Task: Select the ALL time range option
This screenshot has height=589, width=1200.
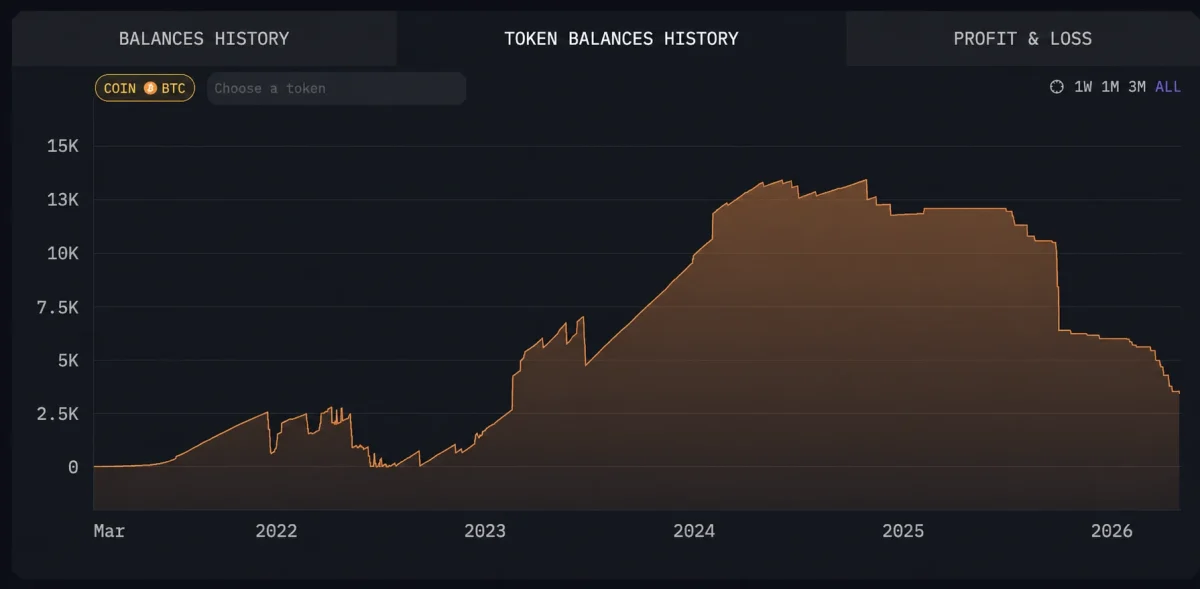Action: [1168, 87]
